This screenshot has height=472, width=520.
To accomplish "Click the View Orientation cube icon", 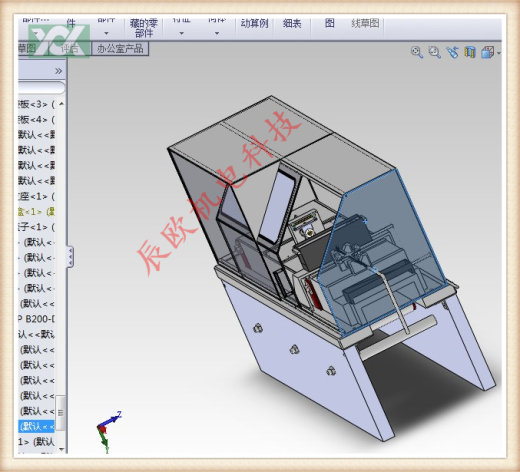I will click(487, 52).
